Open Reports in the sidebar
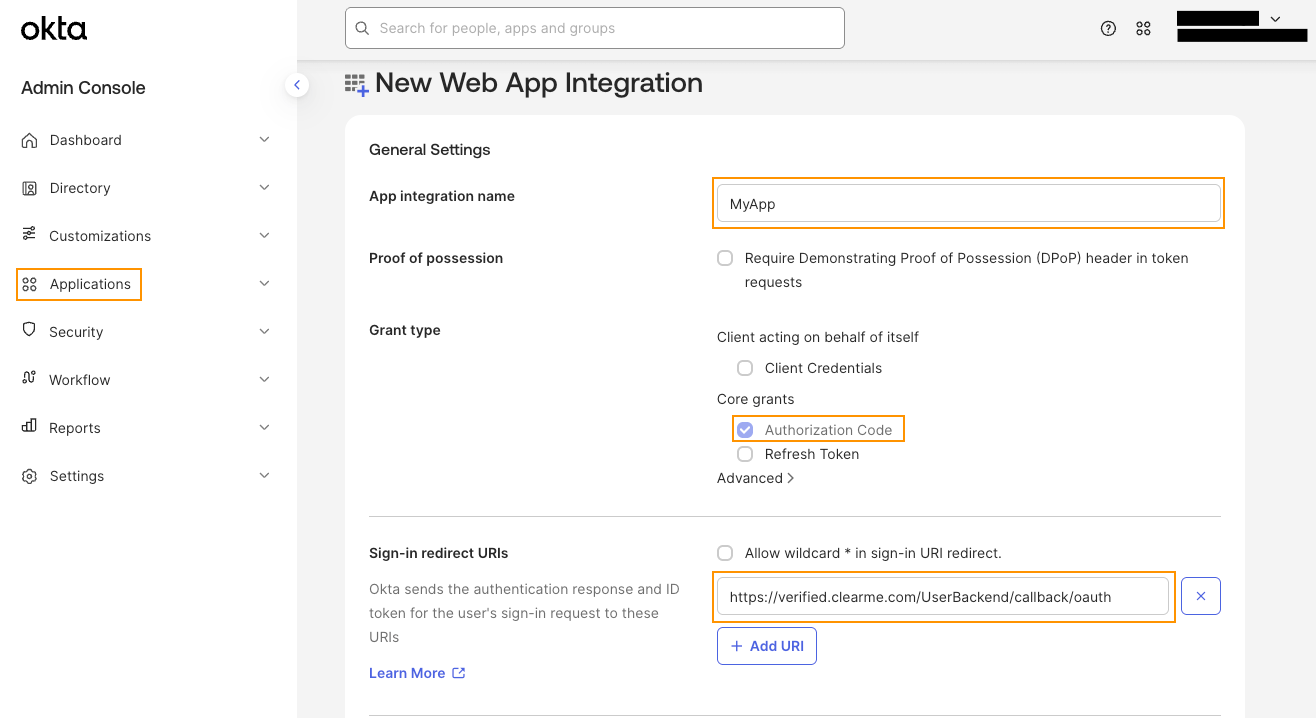 [75, 428]
